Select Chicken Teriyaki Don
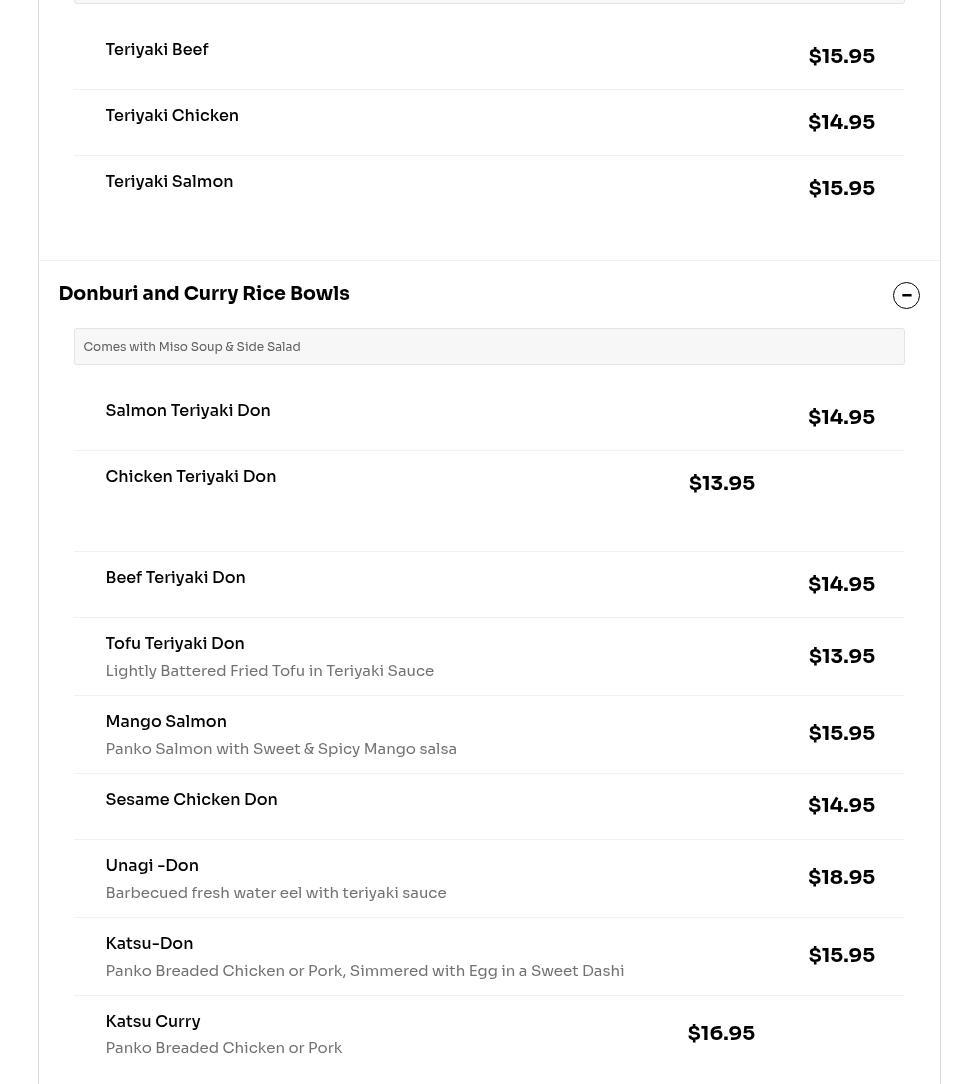The height and width of the screenshot is (1084, 970). coord(489,501)
